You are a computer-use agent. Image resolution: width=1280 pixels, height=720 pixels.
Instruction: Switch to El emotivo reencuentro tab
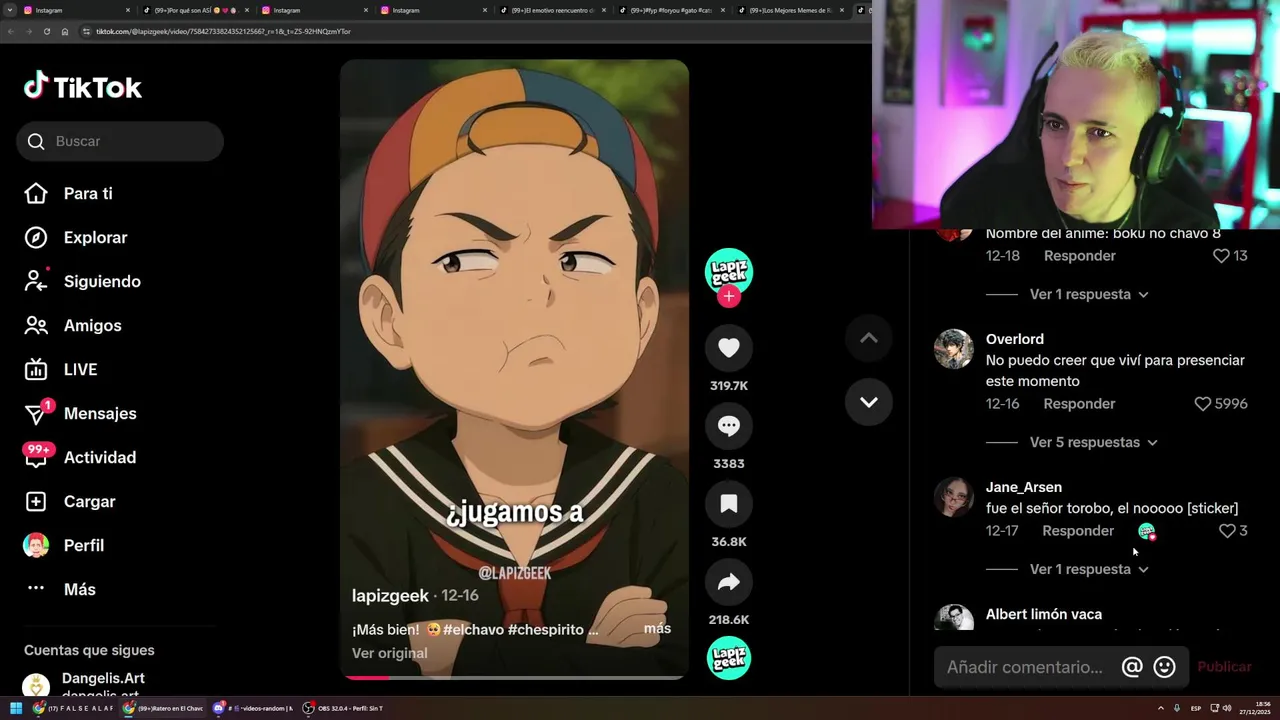coord(552,10)
